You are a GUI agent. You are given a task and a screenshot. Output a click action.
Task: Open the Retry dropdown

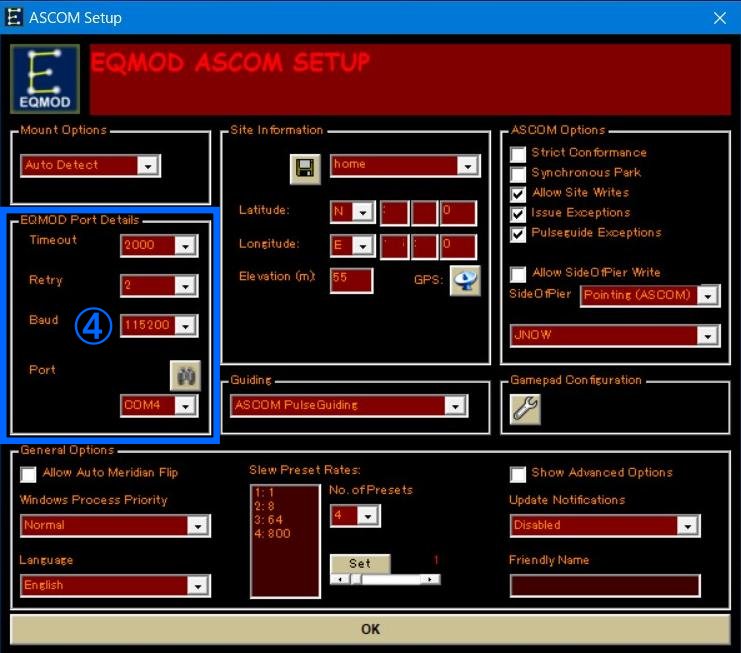185,286
